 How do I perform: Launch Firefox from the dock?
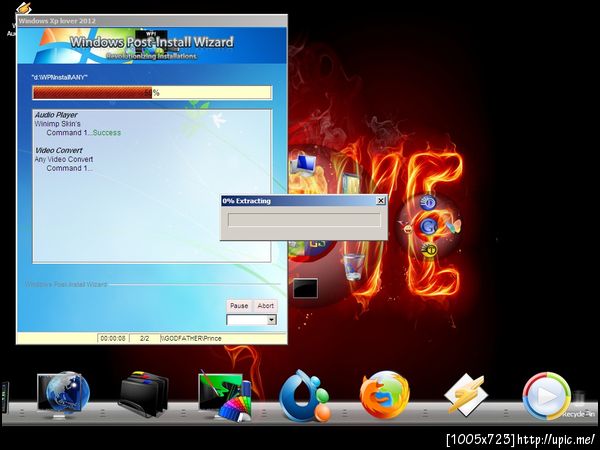pos(385,395)
